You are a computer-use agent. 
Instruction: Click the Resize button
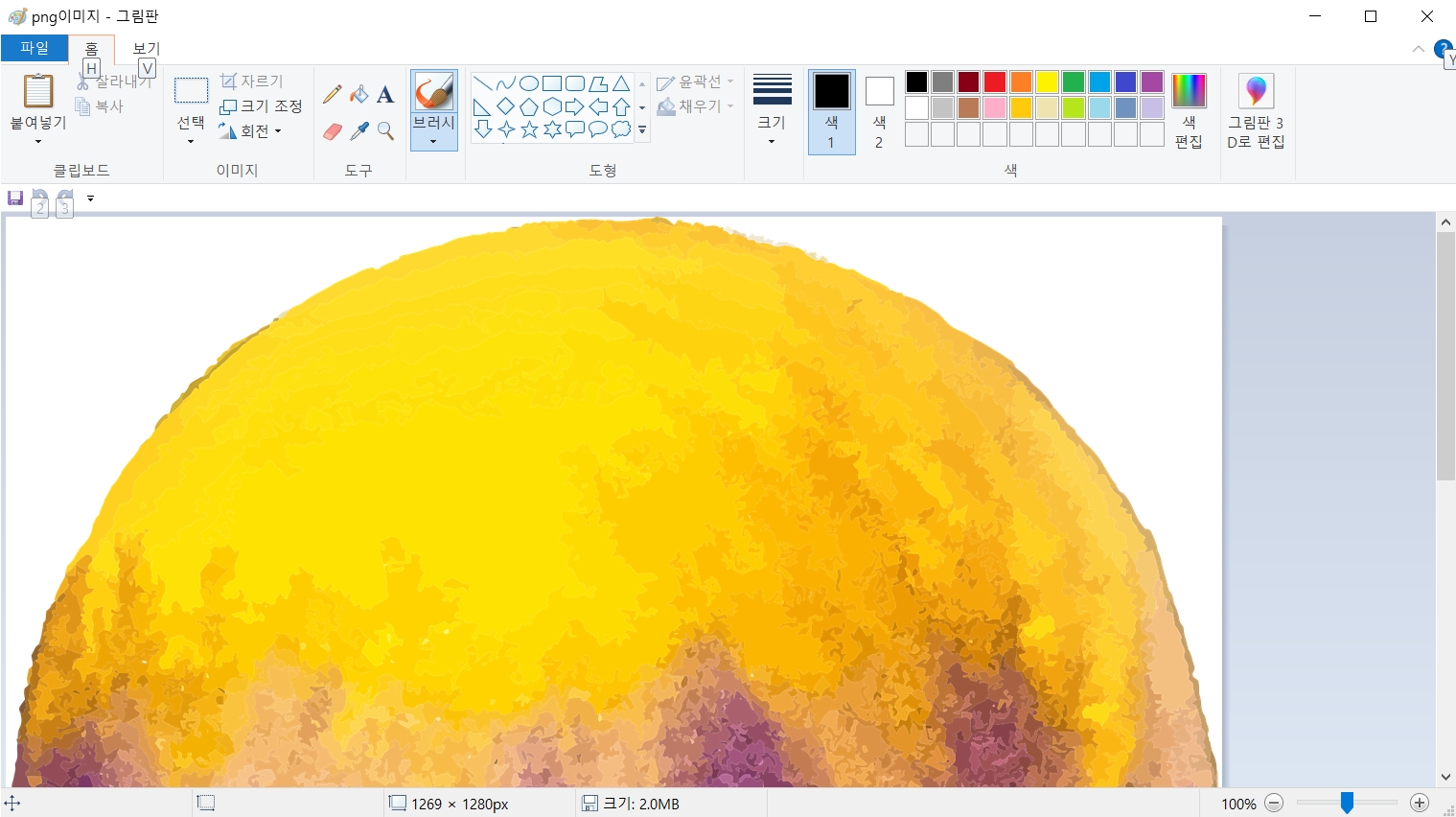(x=261, y=106)
